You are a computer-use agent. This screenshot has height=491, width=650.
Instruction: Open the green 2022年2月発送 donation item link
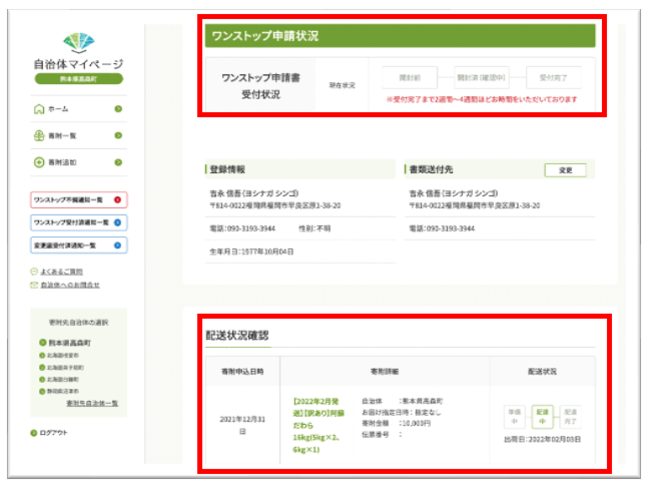(316, 416)
